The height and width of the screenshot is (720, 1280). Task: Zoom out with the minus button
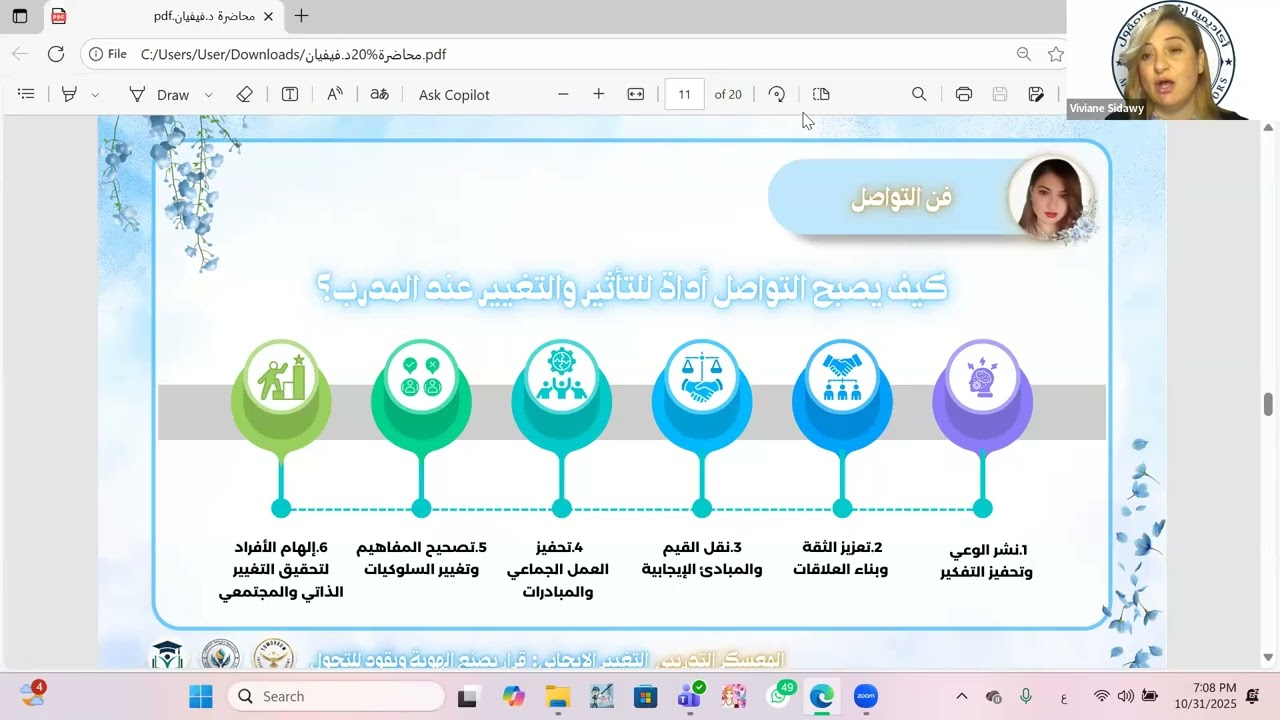[563, 94]
